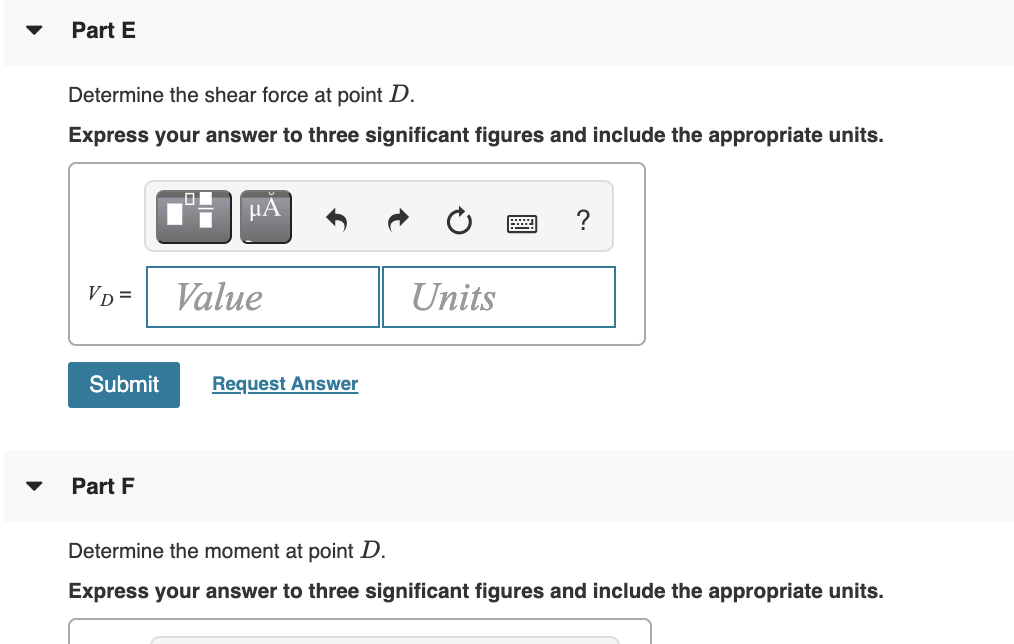Screen dimensions: 1014x644
Task: Collapse the Part F section
Action: [32, 486]
